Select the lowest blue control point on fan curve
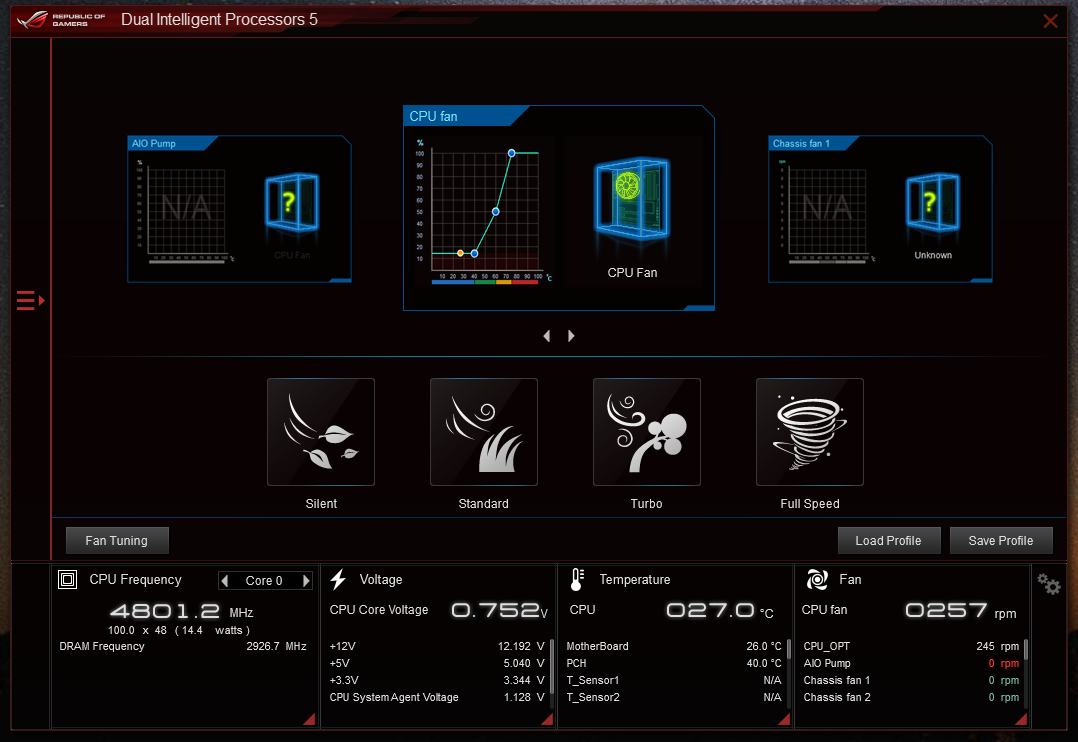 pos(474,254)
